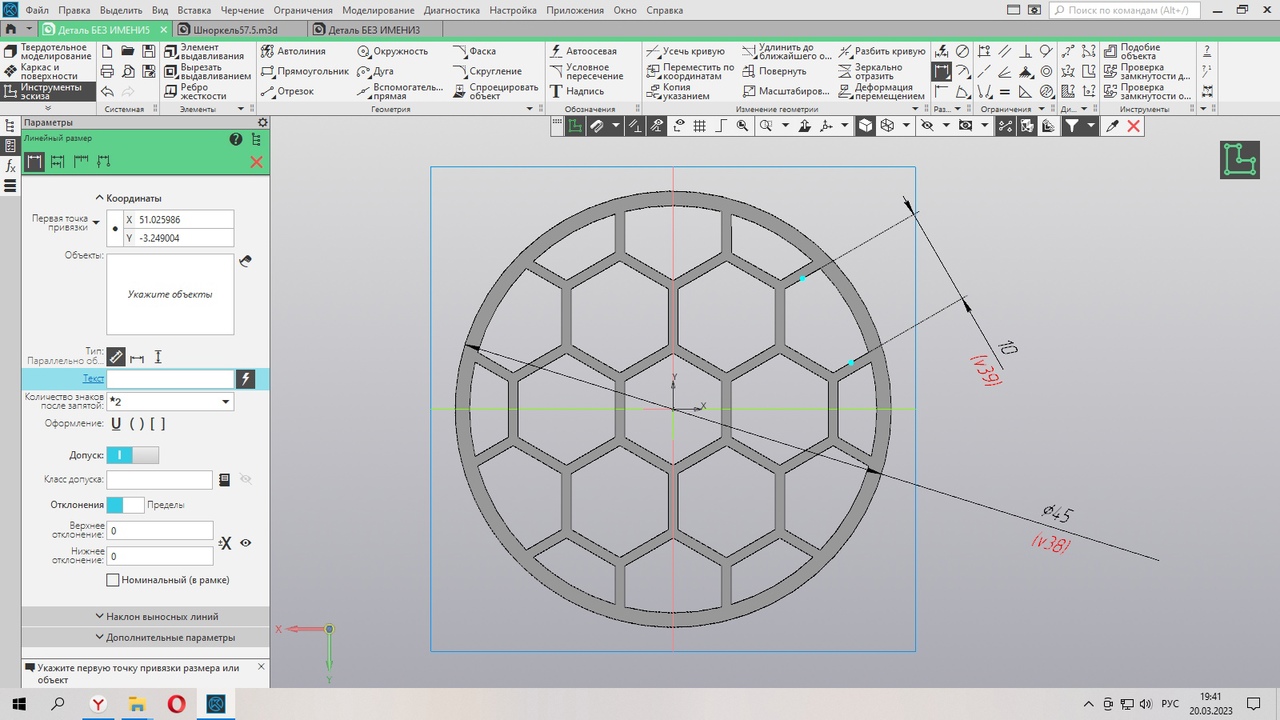
Task: Choose the Отрезок line segment tool
Action: (287, 91)
